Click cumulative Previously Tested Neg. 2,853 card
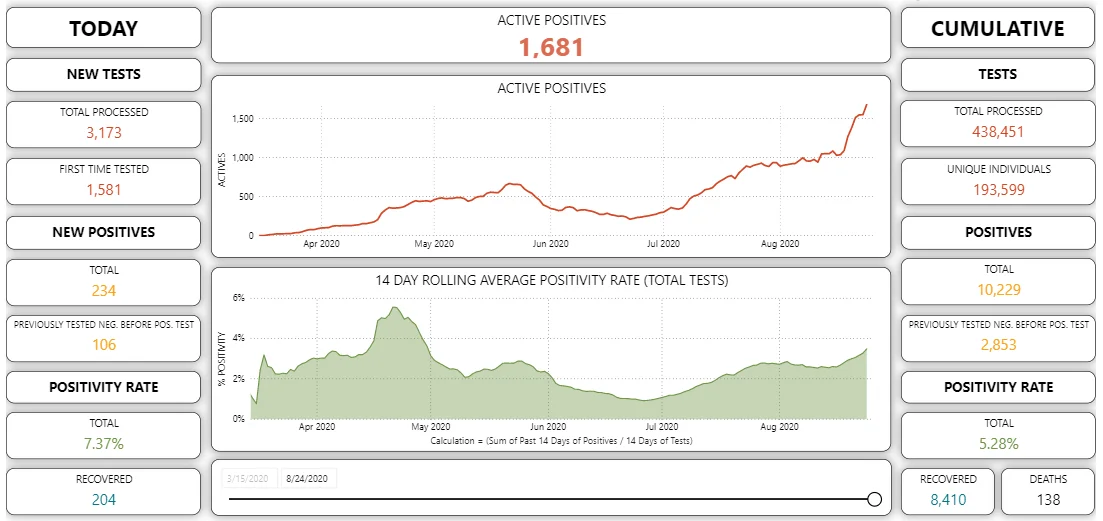The width and height of the screenshot is (1103, 521). [997, 338]
